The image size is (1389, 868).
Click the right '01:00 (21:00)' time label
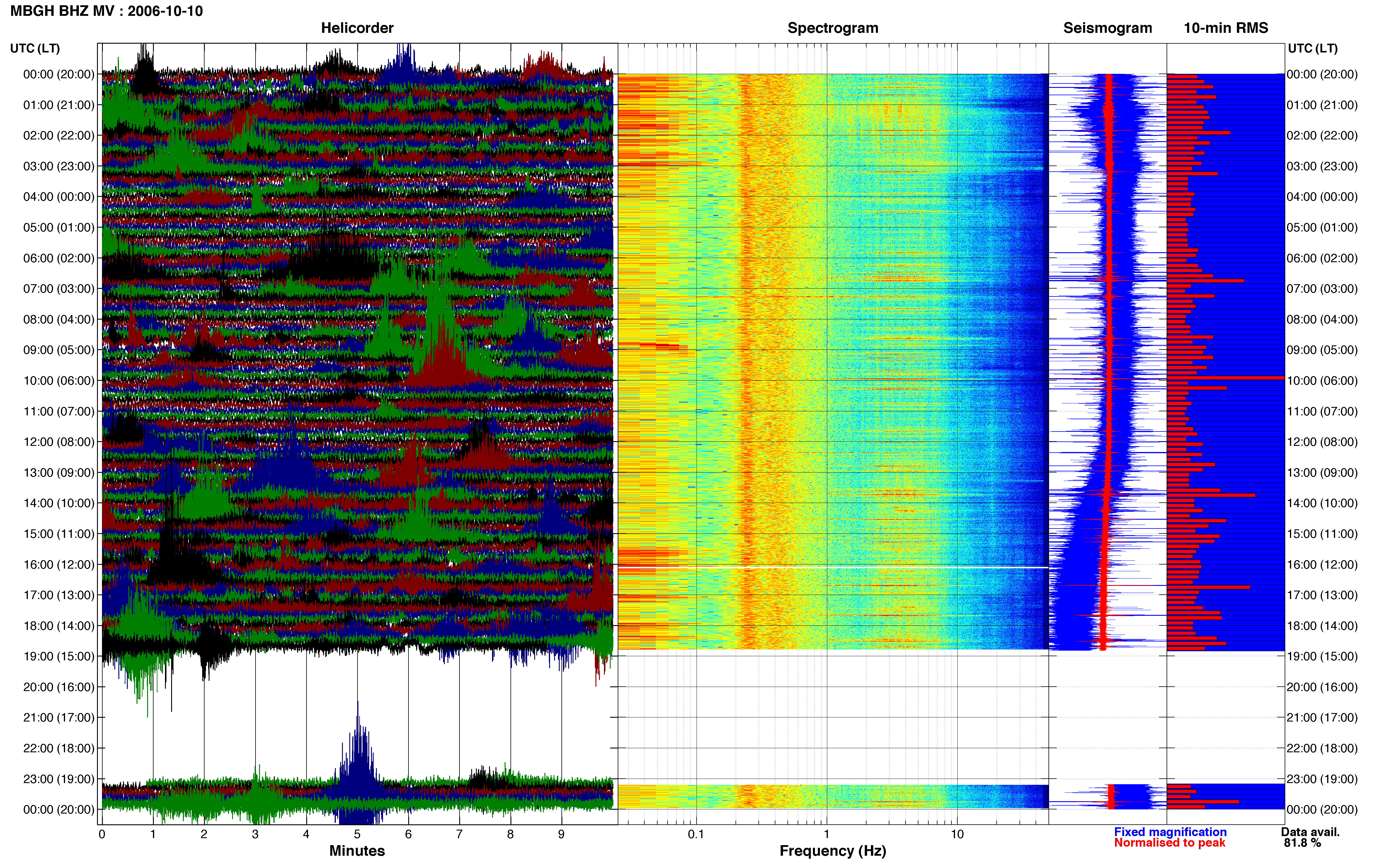click(1322, 105)
